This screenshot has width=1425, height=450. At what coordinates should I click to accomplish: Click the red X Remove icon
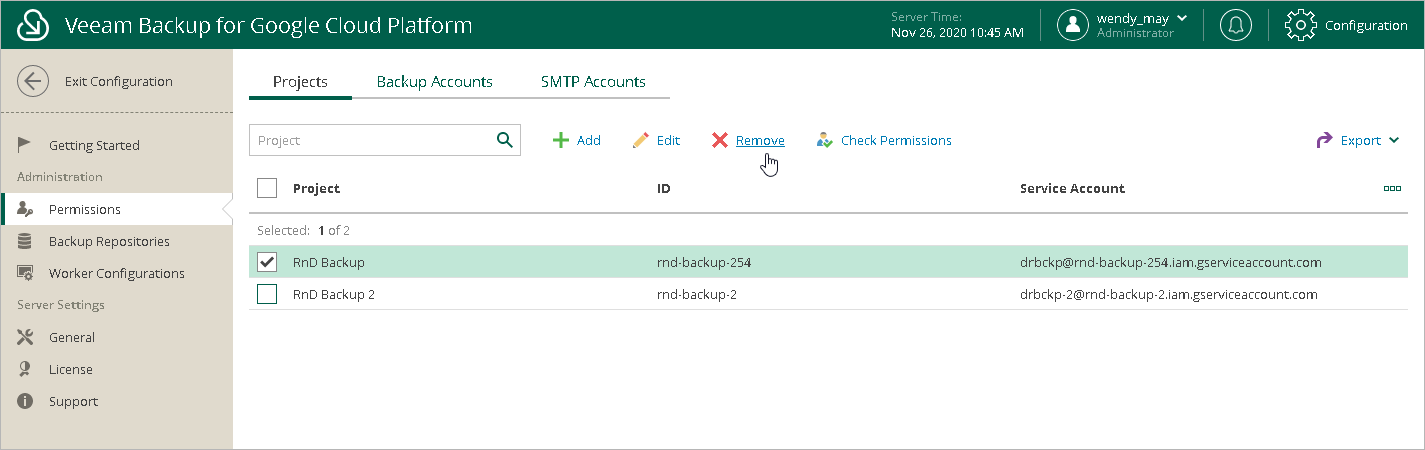click(x=720, y=141)
